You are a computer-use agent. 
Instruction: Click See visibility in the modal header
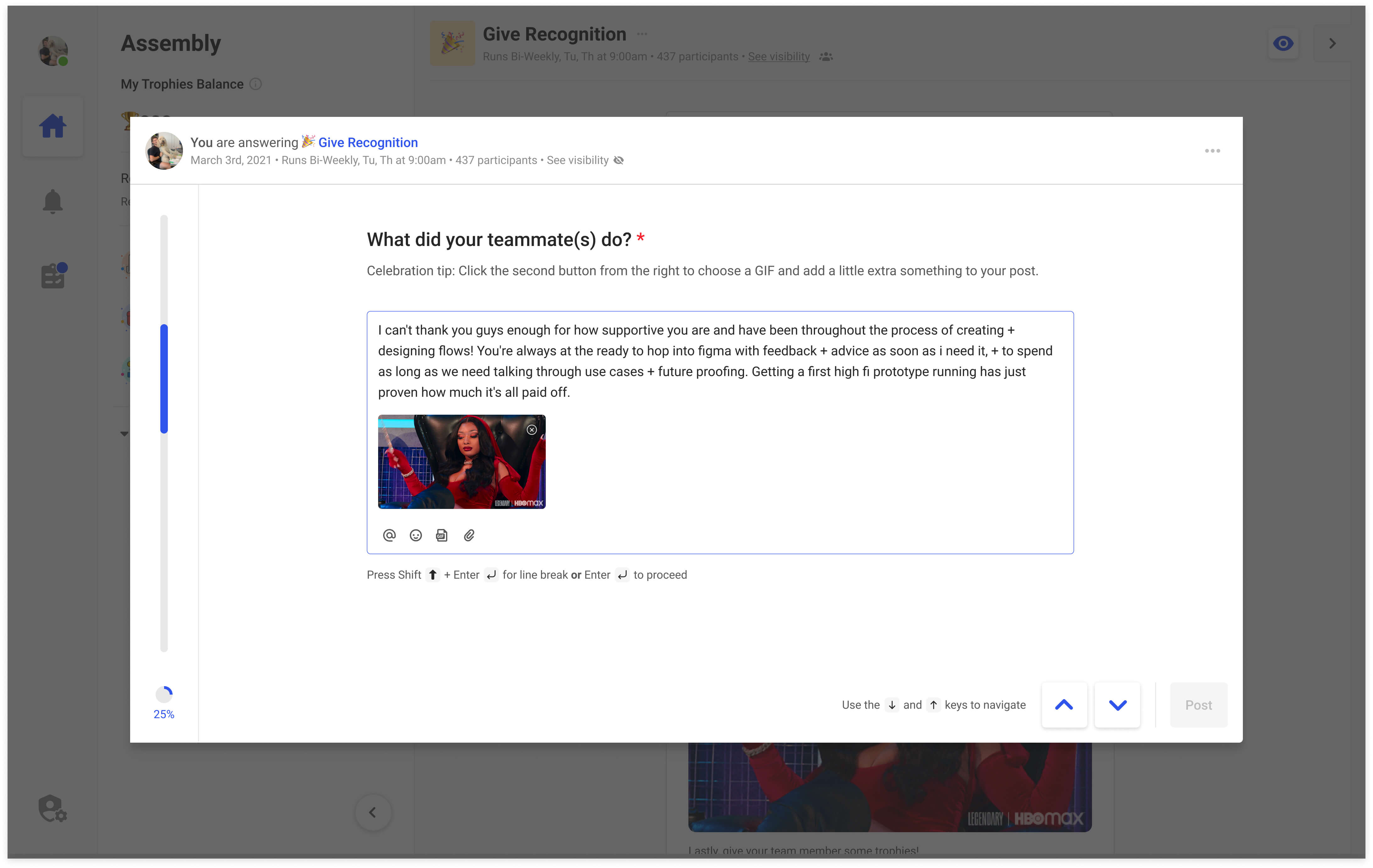(x=578, y=160)
